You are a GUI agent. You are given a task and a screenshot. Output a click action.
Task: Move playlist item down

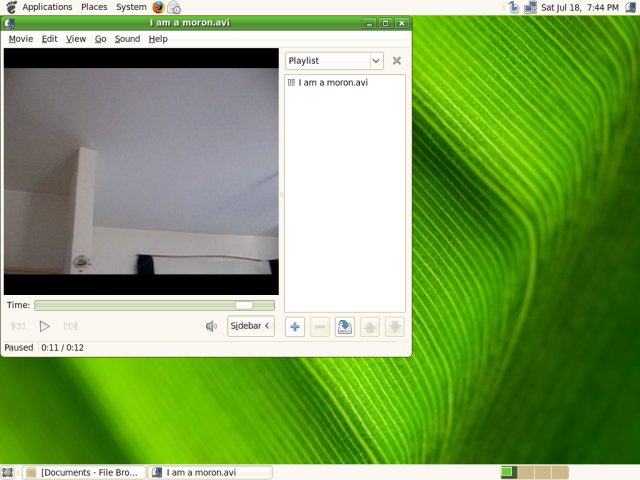click(x=395, y=327)
